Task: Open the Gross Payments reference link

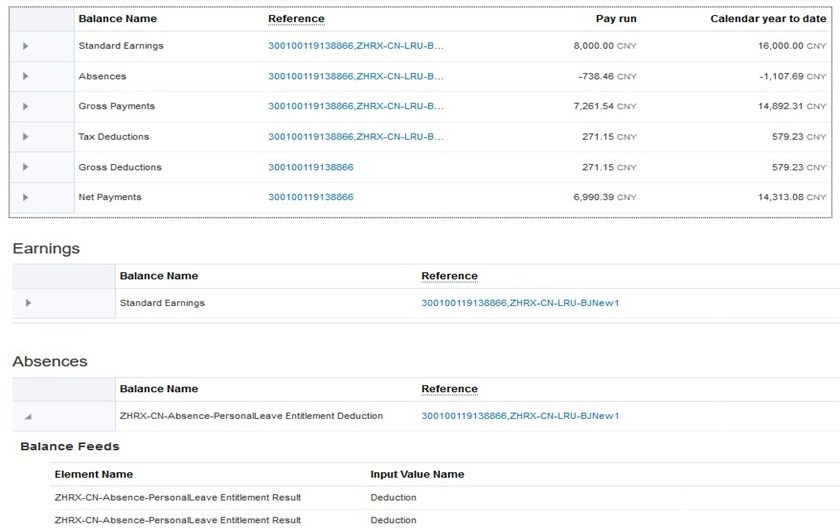Action: pyautogui.click(x=355, y=106)
